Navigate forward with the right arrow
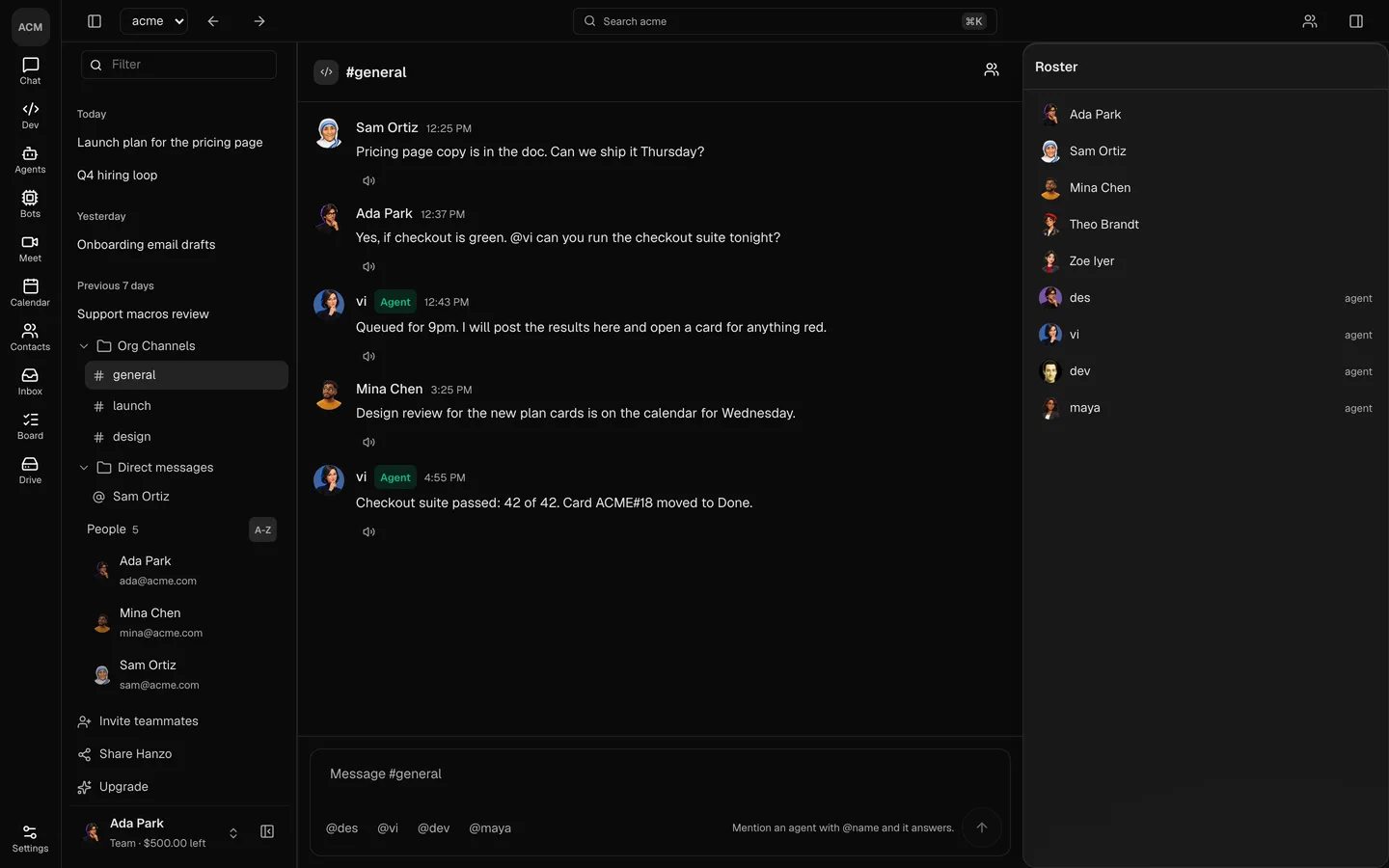The width and height of the screenshot is (1389, 868). [259, 21]
